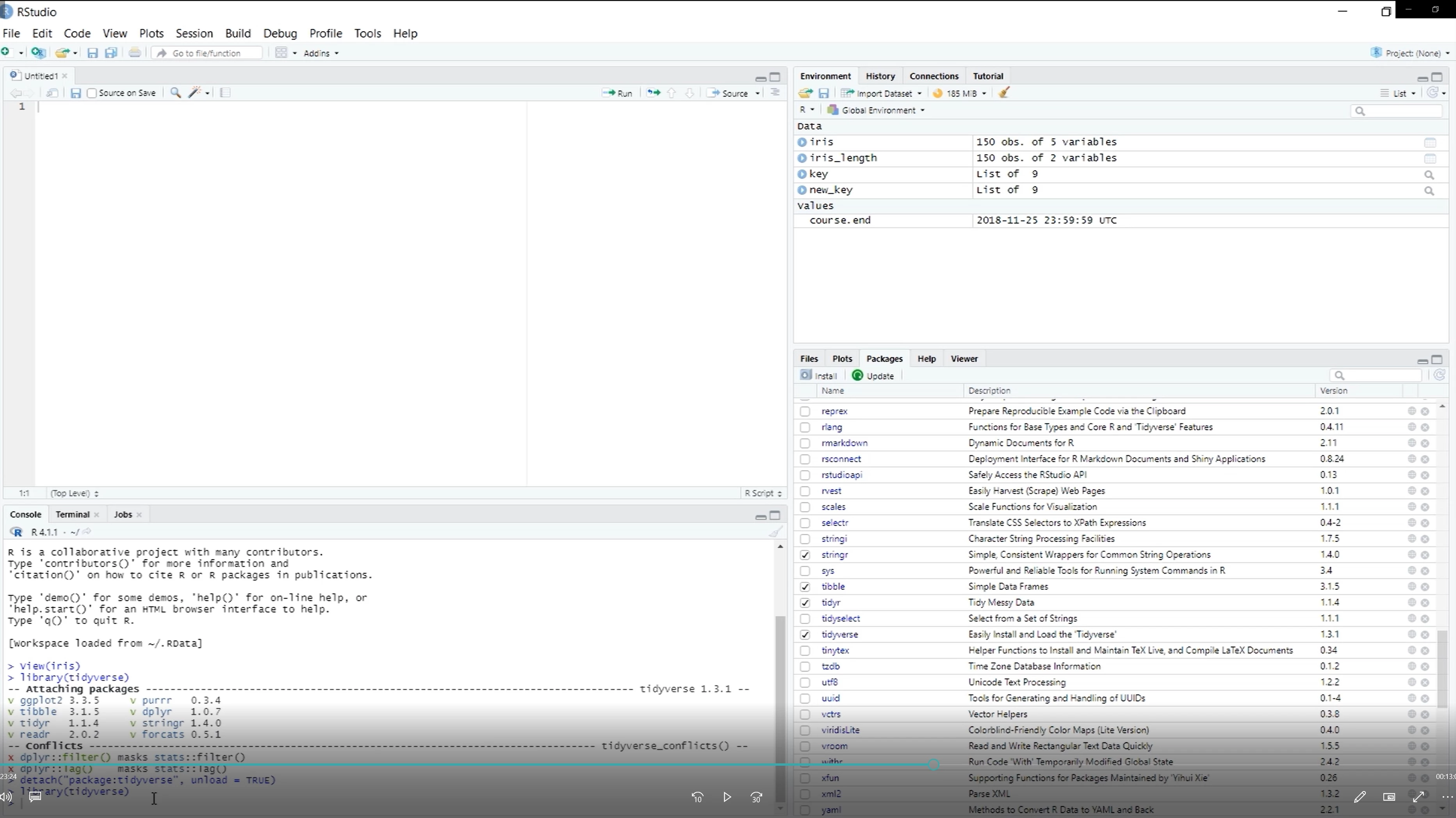Image resolution: width=1456 pixels, height=818 pixels.
Task: Open the Addins dropdown menu
Action: click(x=321, y=53)
